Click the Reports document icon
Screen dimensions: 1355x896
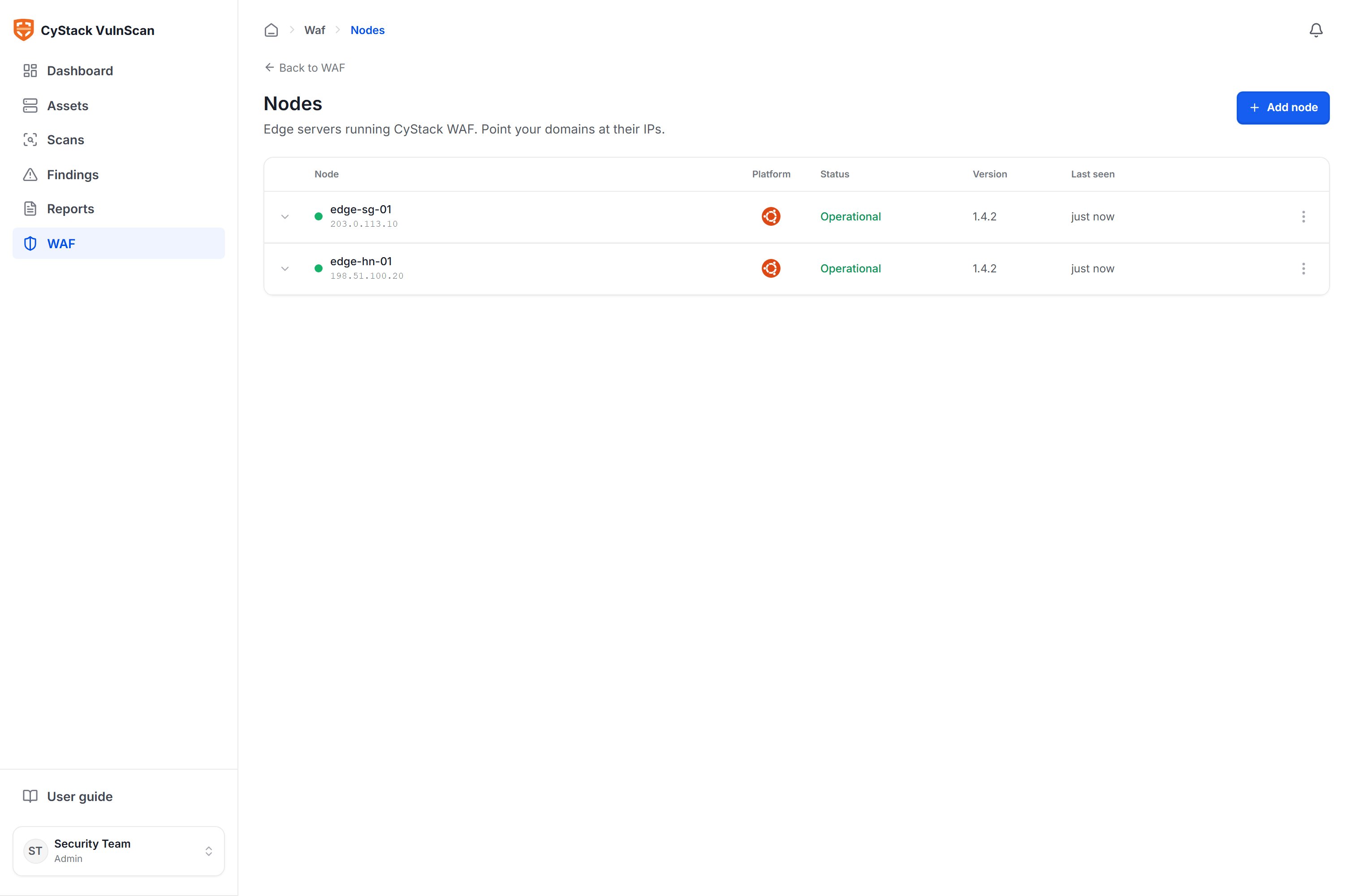[30, 209]
